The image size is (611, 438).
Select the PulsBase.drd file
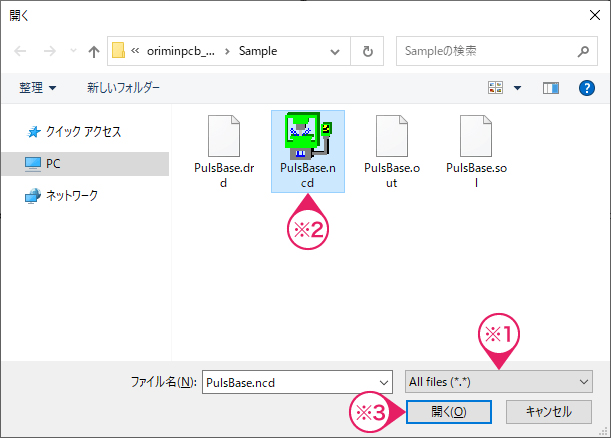(x=223, y=150)
